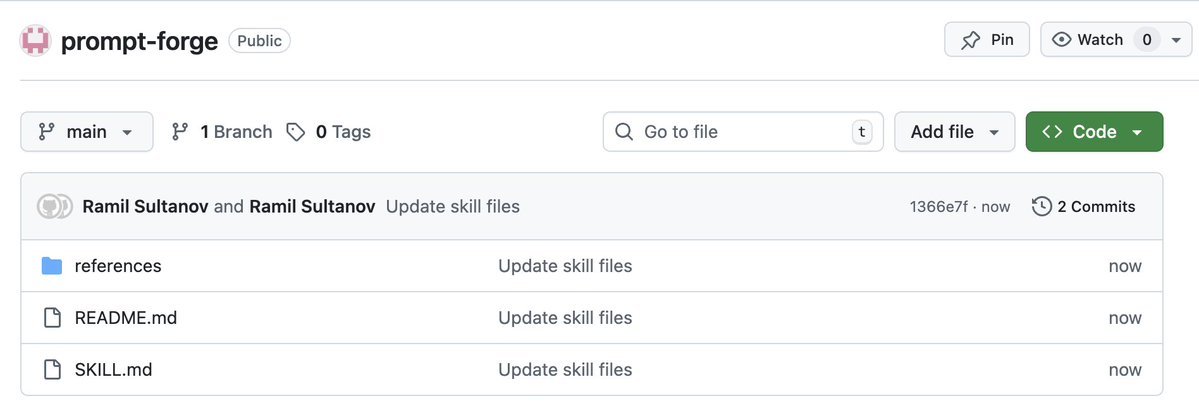Click the prompt-forge repository avatar icon

click(x=35, y=41)
